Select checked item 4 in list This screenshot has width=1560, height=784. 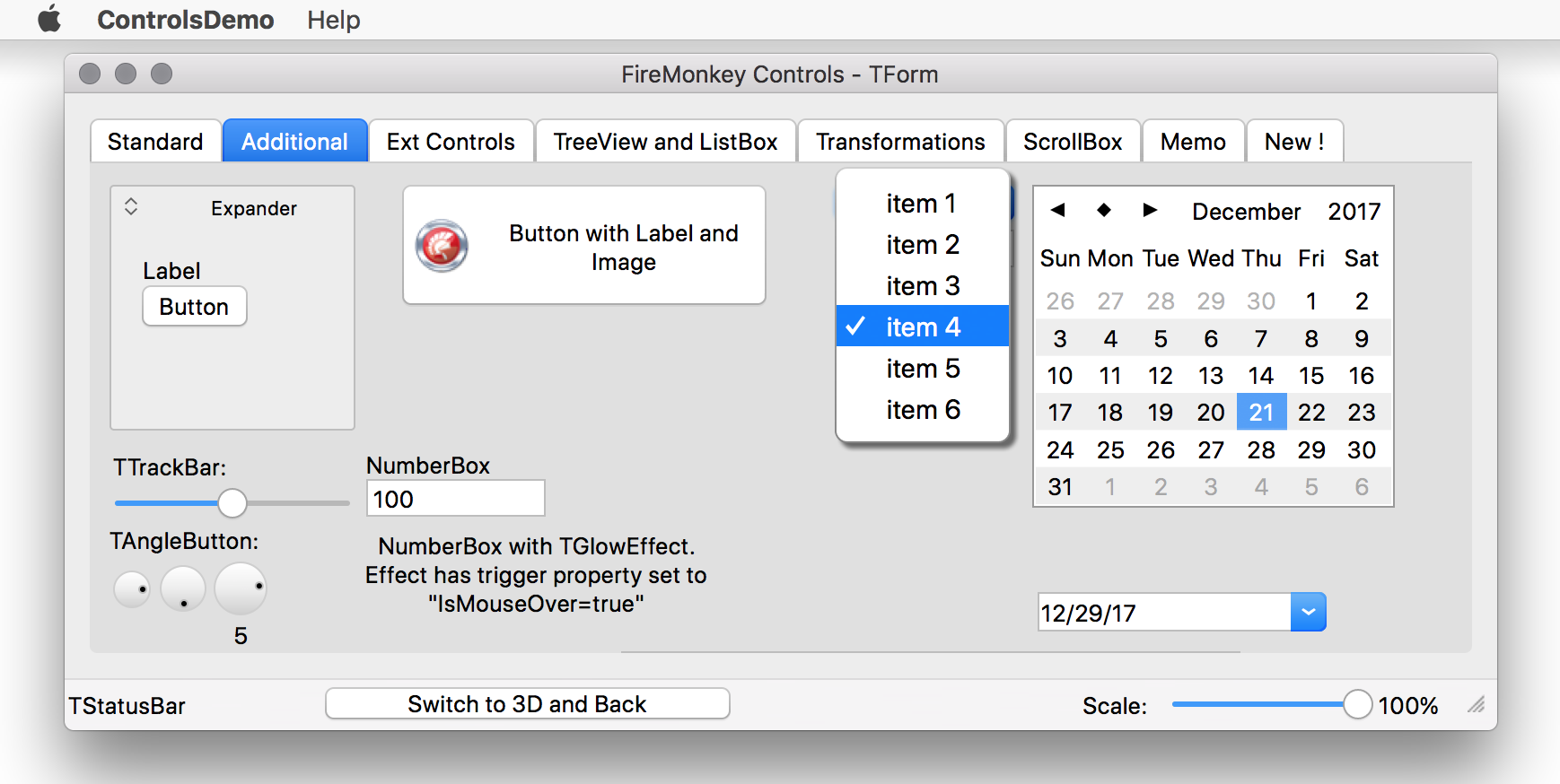point(923,327)
